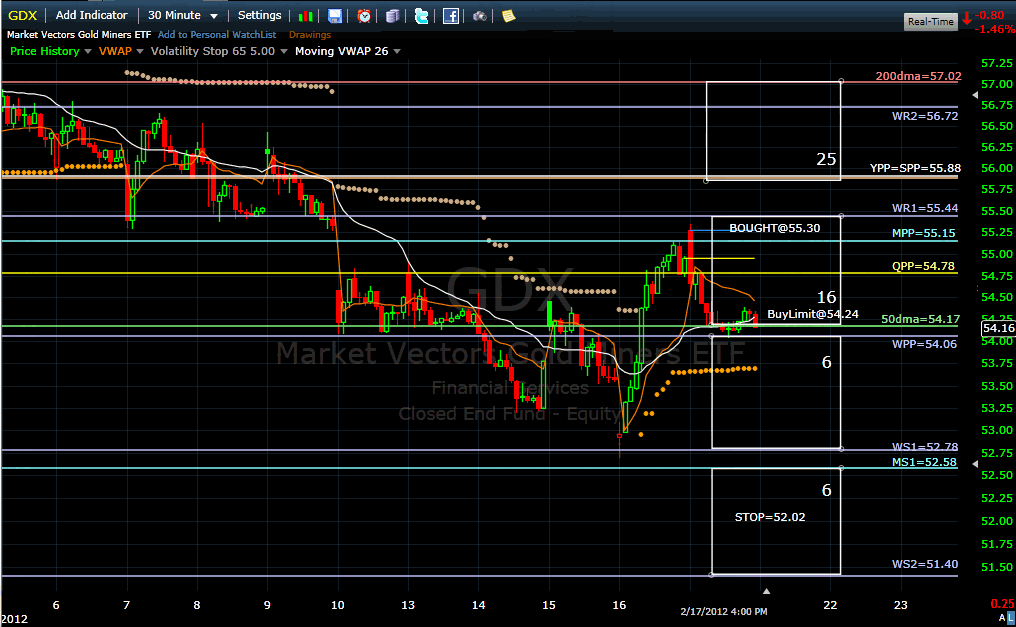Click the YPP=SPP=55.88 level label
Image resolution: width=1016 pixels, height=627 pixels.
click(x=915, y=168)
